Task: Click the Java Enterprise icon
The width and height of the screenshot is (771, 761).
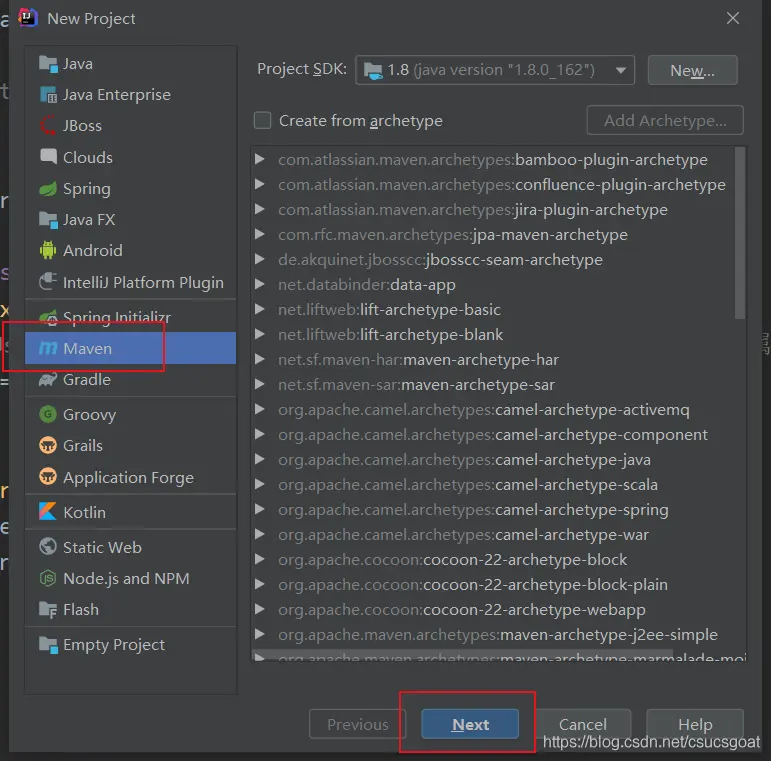Action: (x=48, y=95)
